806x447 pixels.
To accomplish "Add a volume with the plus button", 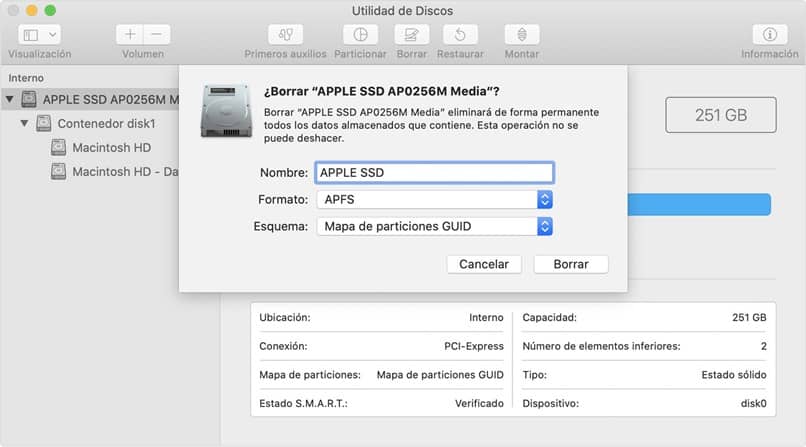I will tap(130, 34).
